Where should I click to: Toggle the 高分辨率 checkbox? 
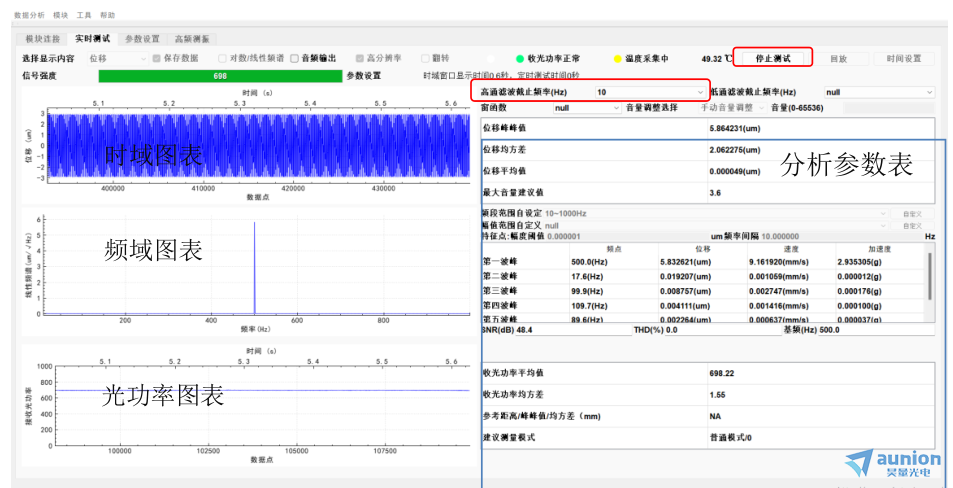[360, 58]
